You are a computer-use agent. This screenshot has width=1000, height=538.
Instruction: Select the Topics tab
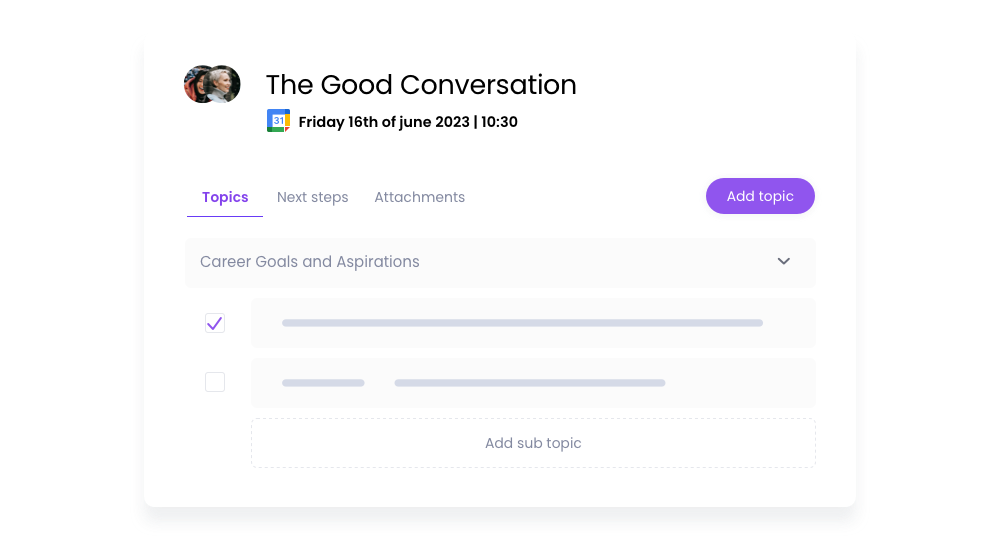[225, 197]
